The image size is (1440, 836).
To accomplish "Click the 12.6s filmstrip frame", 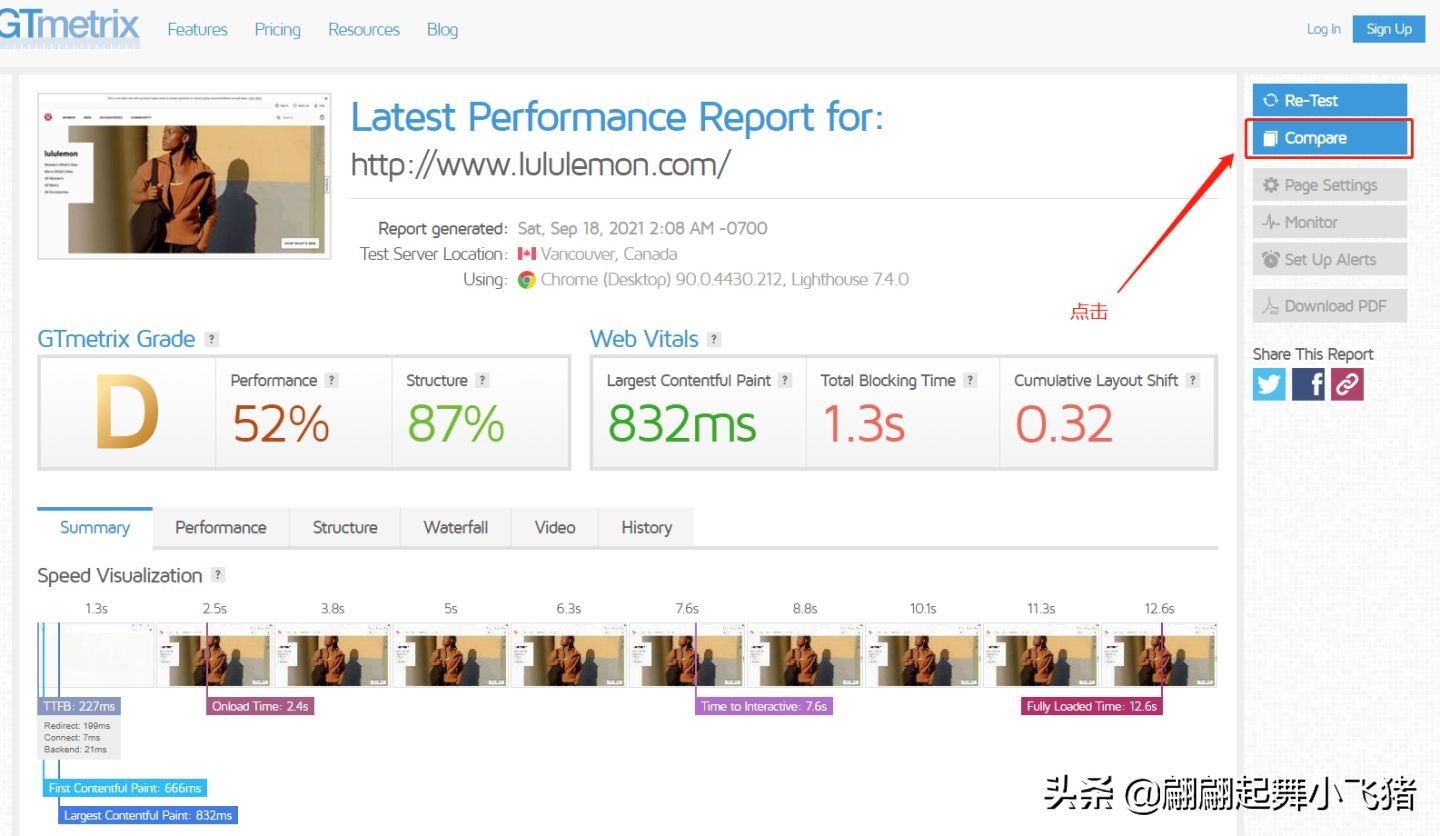I will click(x=1159, y=655).
